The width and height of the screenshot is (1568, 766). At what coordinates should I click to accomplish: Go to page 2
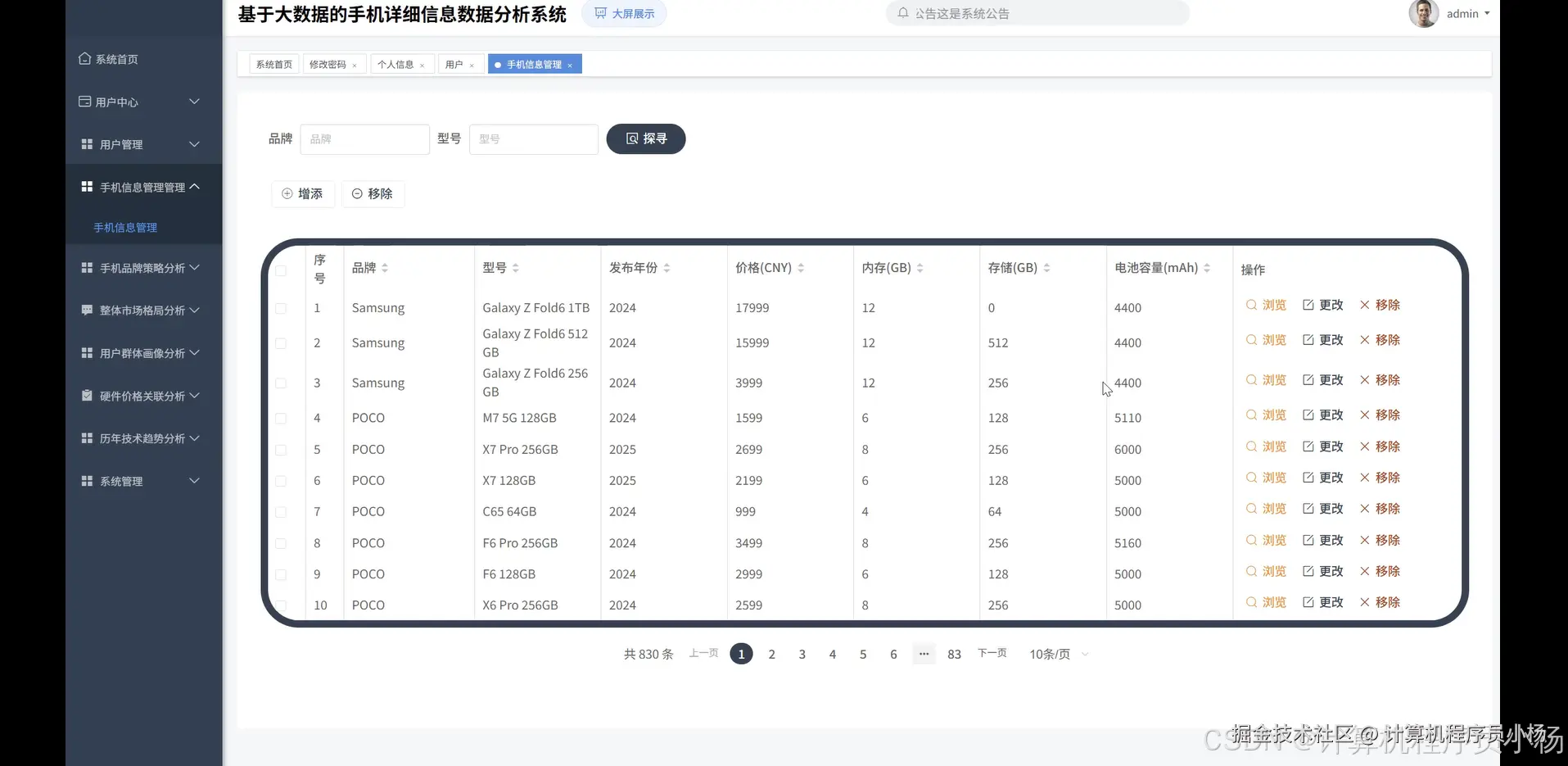click(771, 654)
